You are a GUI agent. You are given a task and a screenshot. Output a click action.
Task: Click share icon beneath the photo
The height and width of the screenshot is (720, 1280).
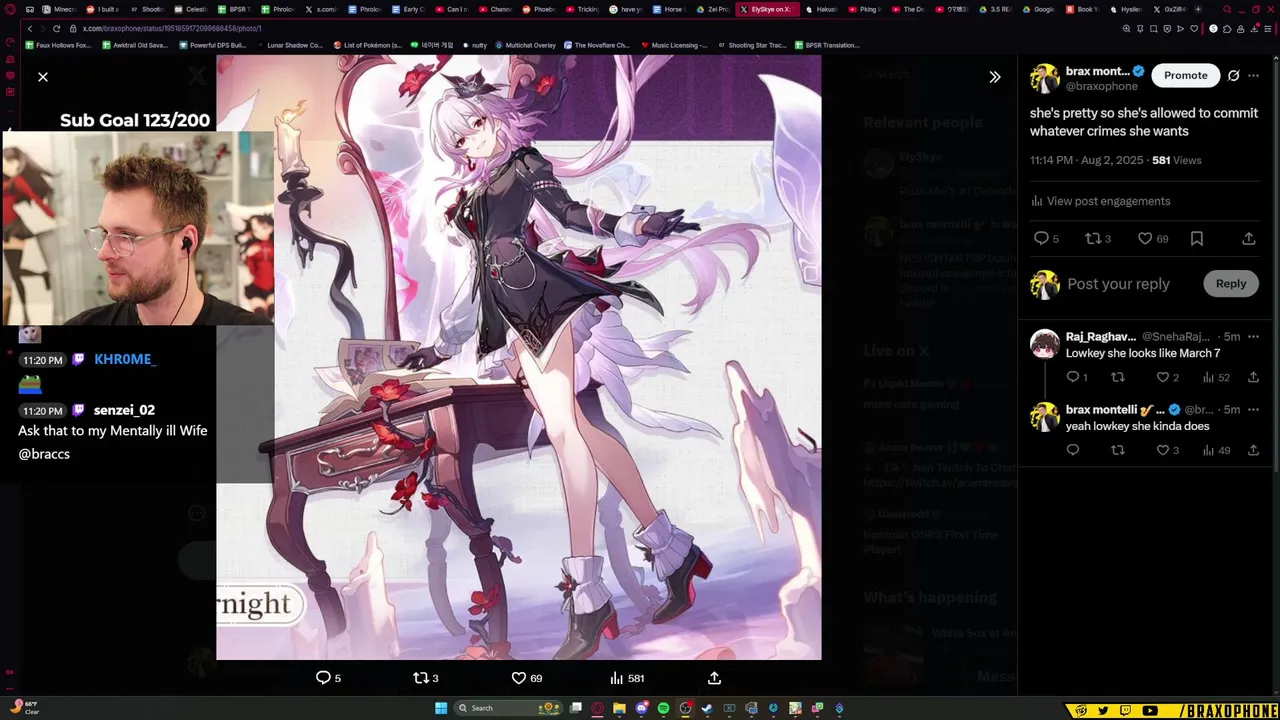tap(714, 678)
